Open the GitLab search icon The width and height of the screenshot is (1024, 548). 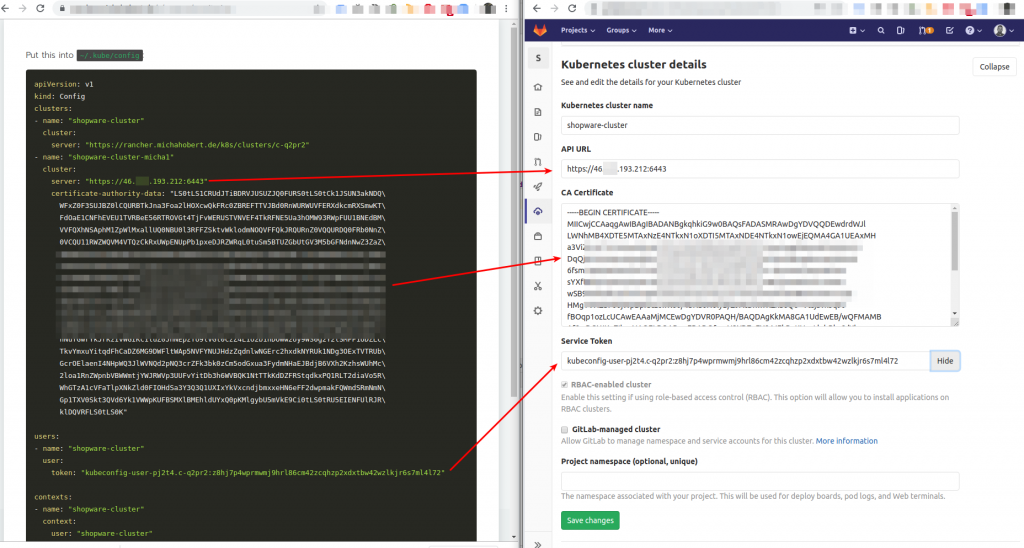(x=881, y=31)
